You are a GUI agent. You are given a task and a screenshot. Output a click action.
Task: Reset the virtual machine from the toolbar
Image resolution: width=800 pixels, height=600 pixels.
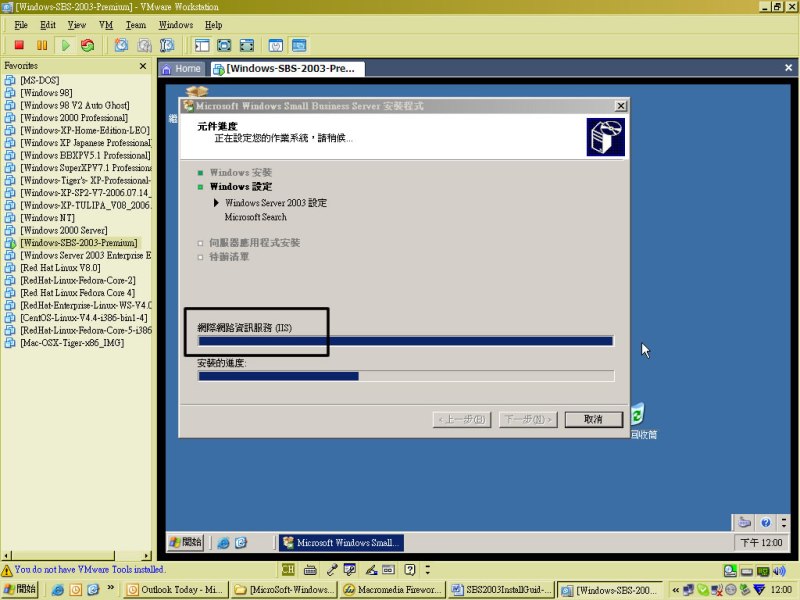click(x=88, y=45)
